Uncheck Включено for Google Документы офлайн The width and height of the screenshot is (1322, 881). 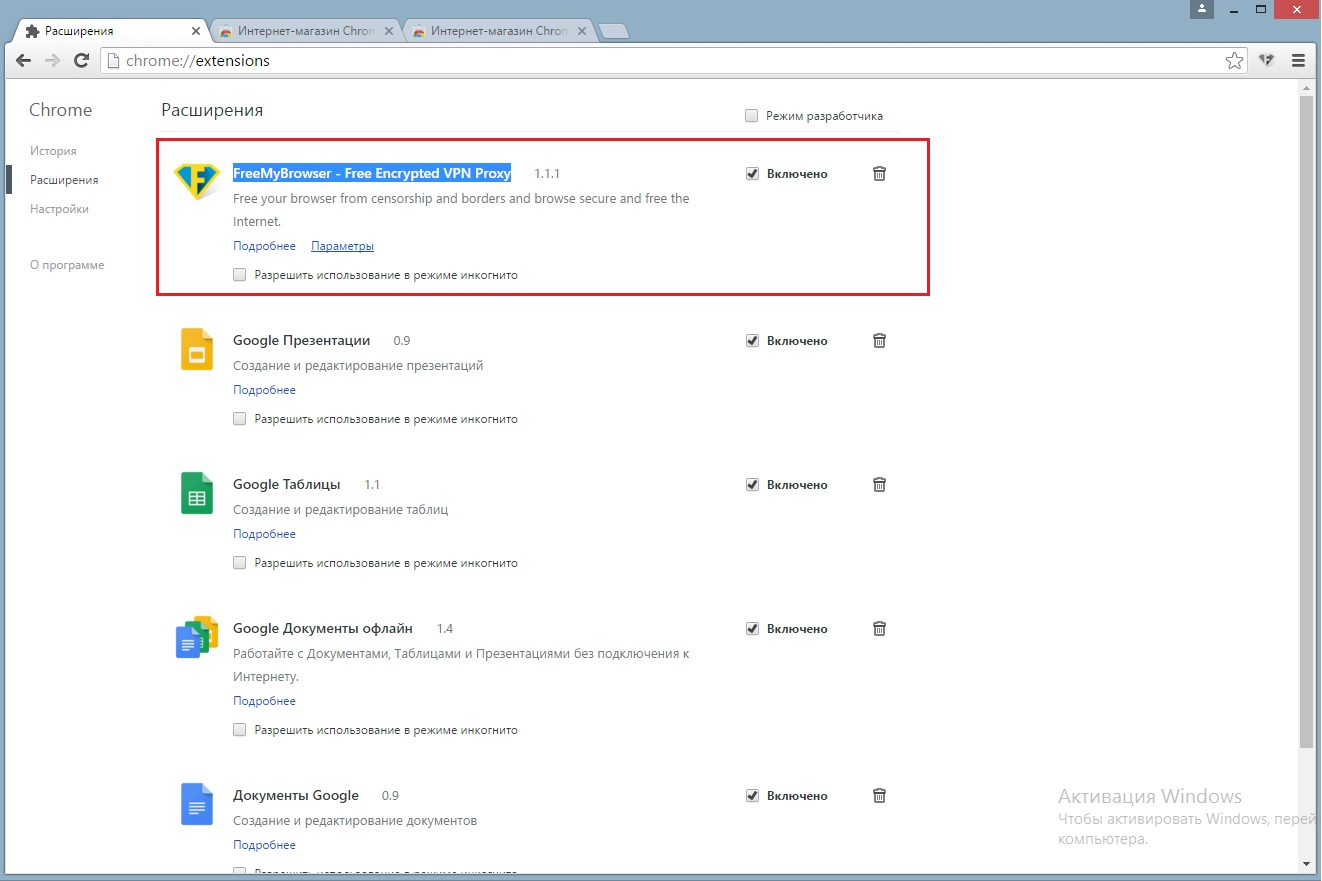click(752, 629)
